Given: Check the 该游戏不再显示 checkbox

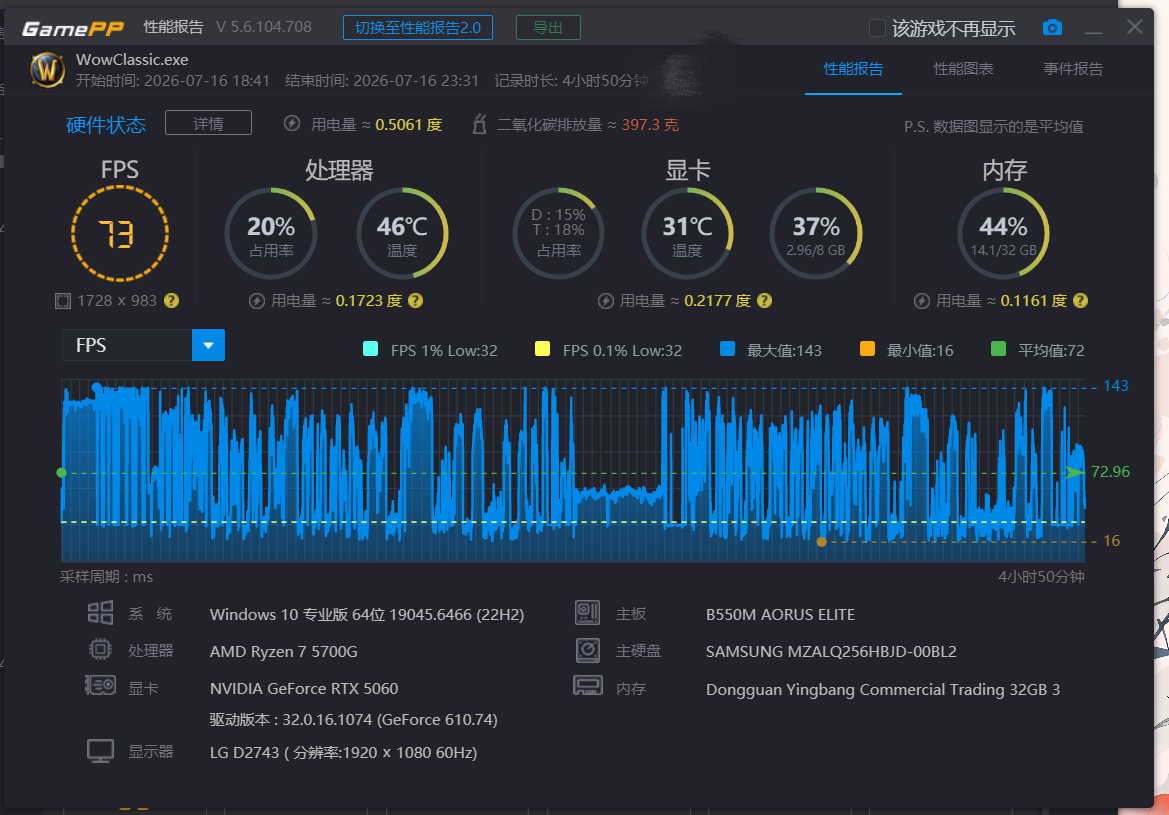Looking at the screenshot, I should pos(877,28).
